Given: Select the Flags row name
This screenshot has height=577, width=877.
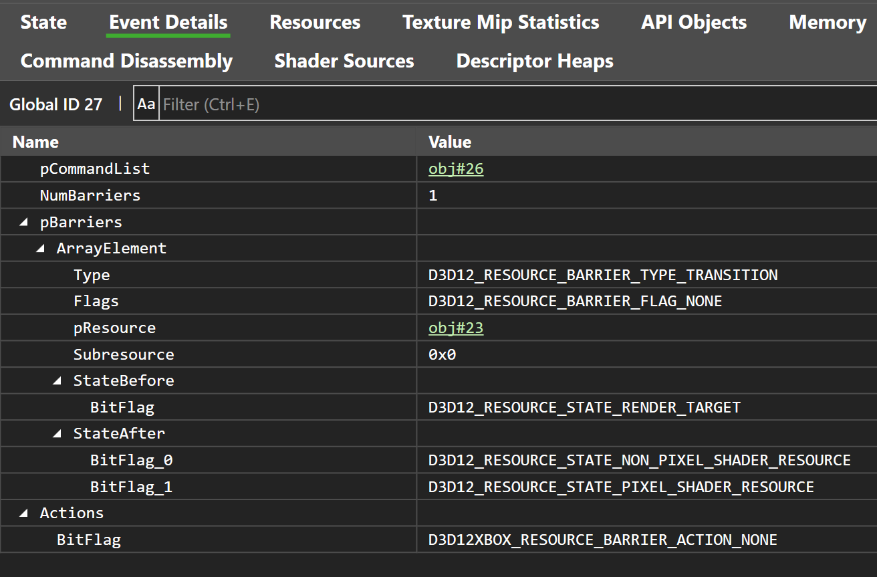Looking at the screenshot, I should click(x=96, y=301).
